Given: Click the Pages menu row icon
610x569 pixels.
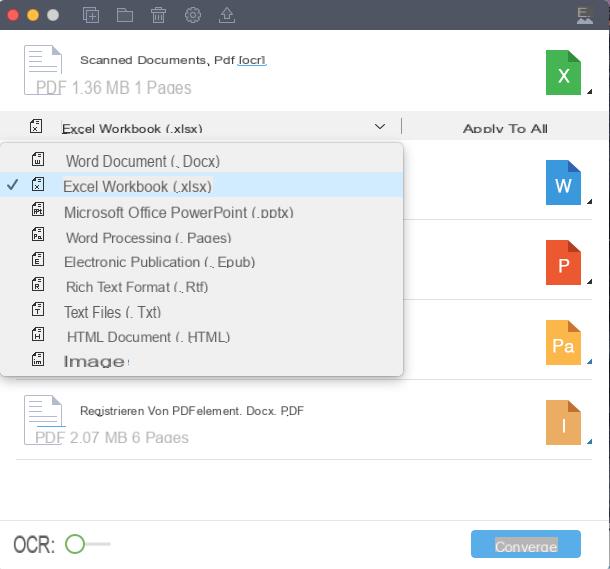Looking at the screenshot, I should 38,234.
